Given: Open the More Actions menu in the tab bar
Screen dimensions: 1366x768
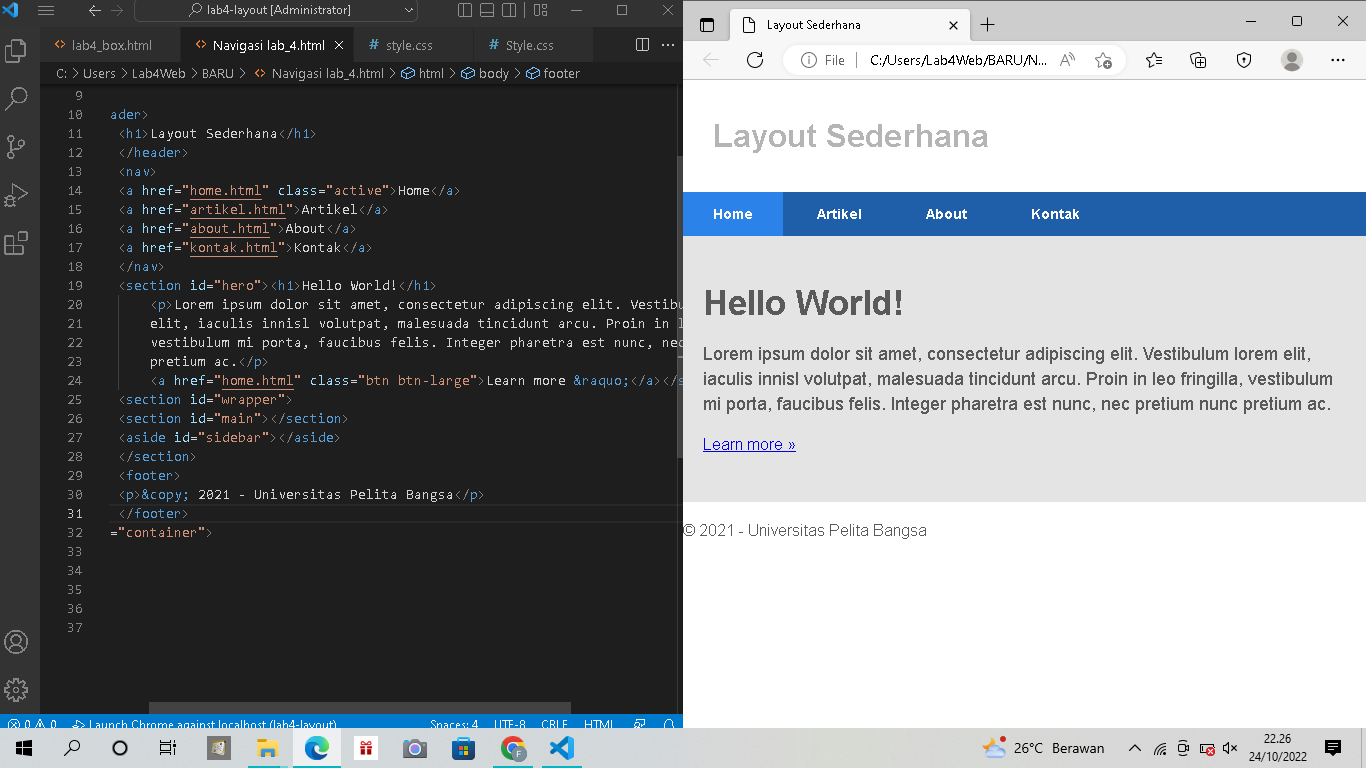Looking at the screenshot, I should click(668, 45).
